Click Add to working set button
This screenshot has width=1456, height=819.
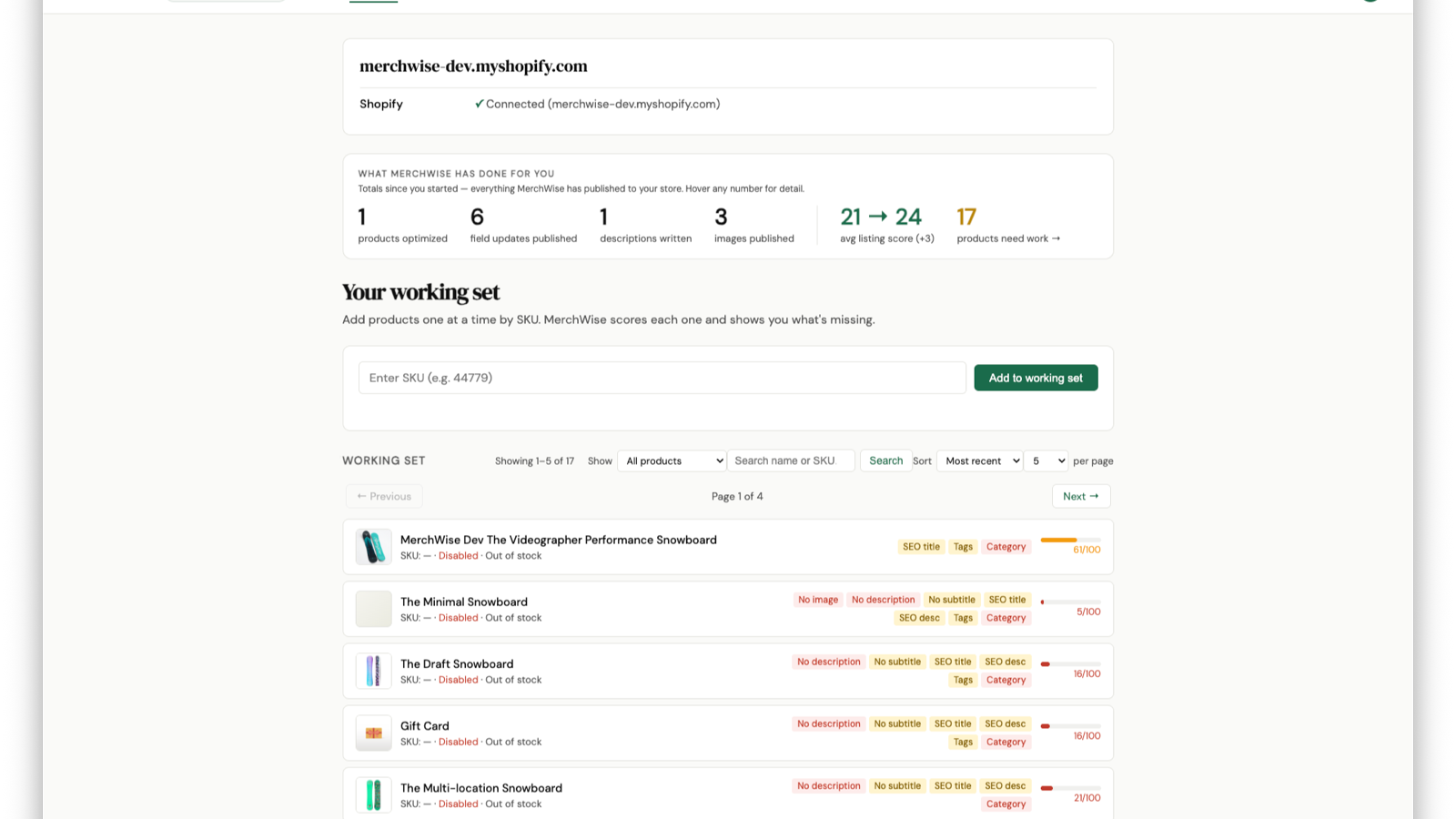click(1036, 378)
